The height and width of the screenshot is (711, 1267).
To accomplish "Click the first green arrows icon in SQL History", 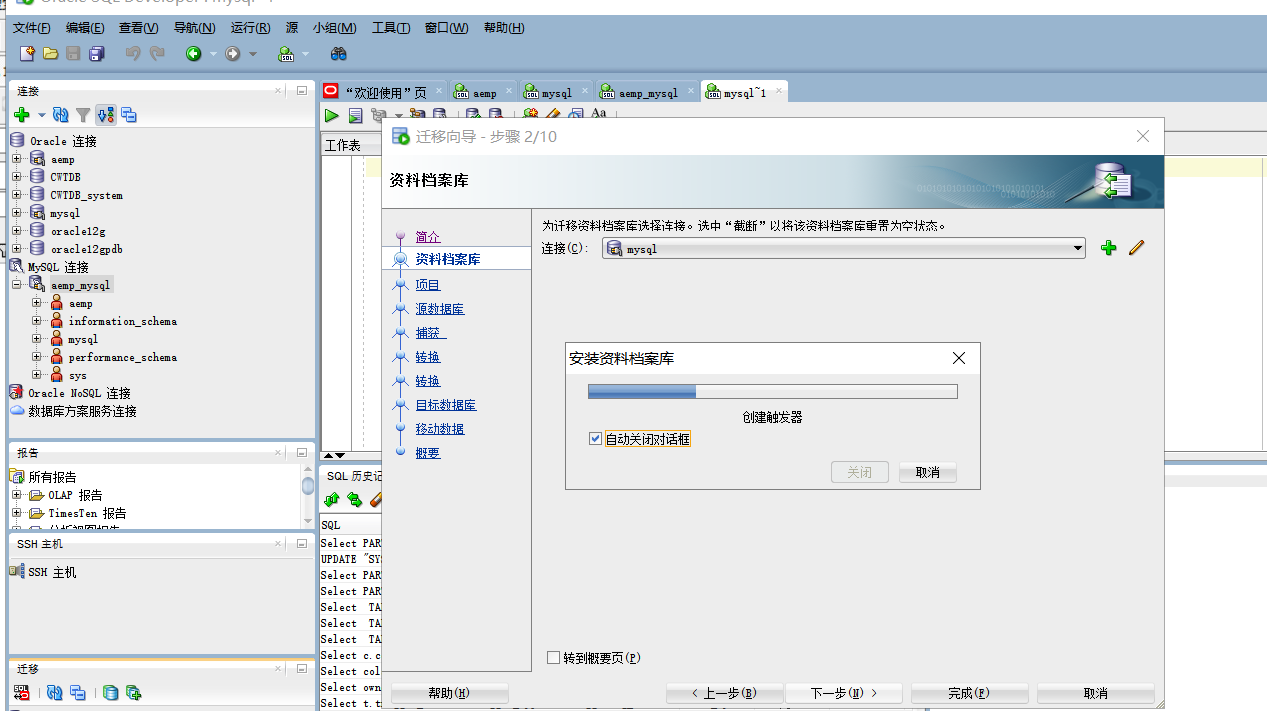I will 332,499.
